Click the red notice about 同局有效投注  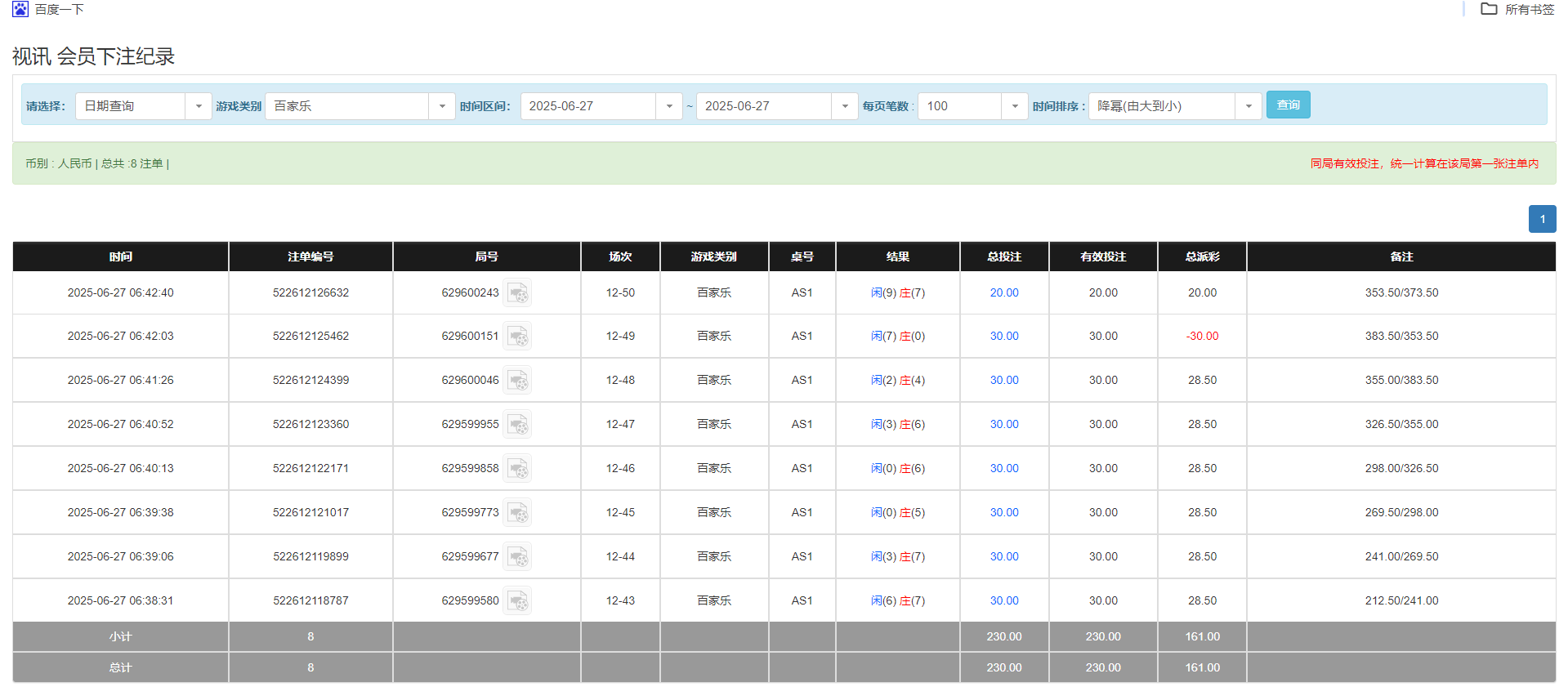(x=1424, y=163)
